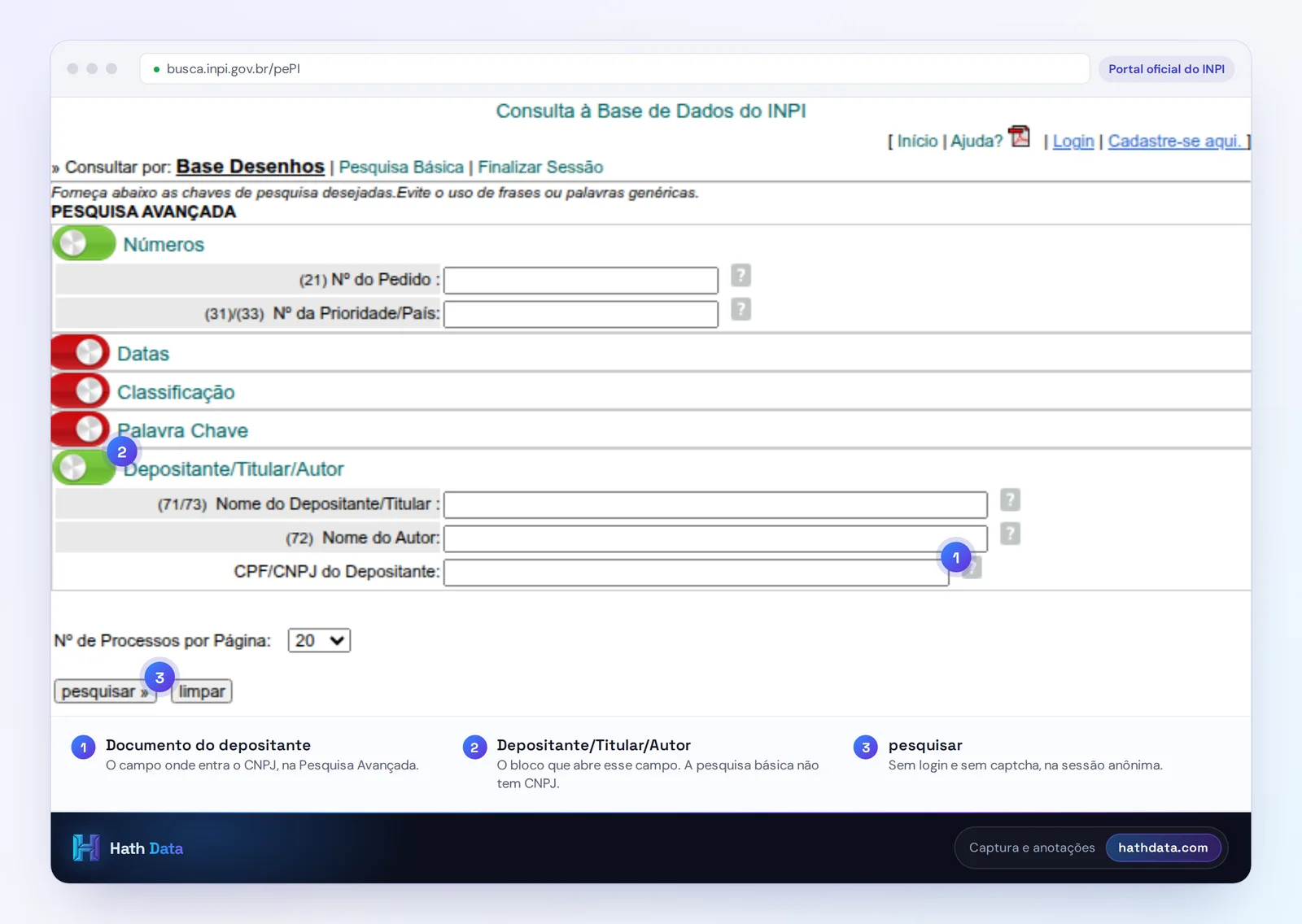Focus the Nº da Prioridade/País input field
The height and width of the screenshot is (924, 1302).
581,314
